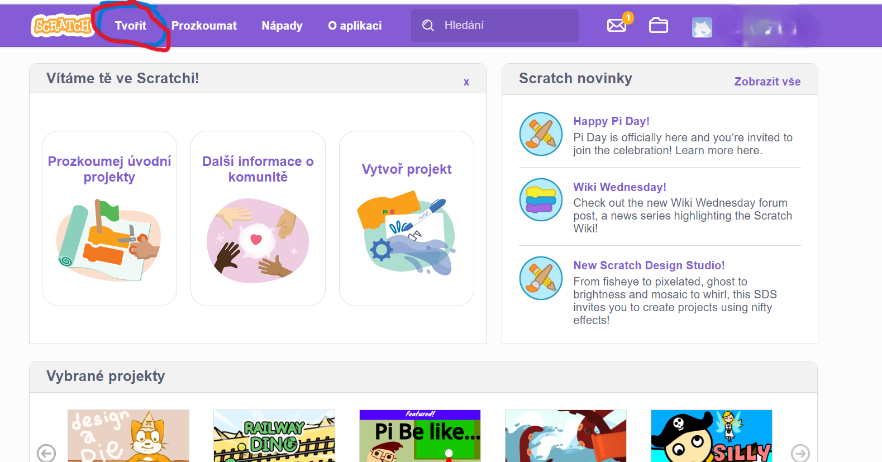Open the Vytvoř projekt card

coord(406,218)
